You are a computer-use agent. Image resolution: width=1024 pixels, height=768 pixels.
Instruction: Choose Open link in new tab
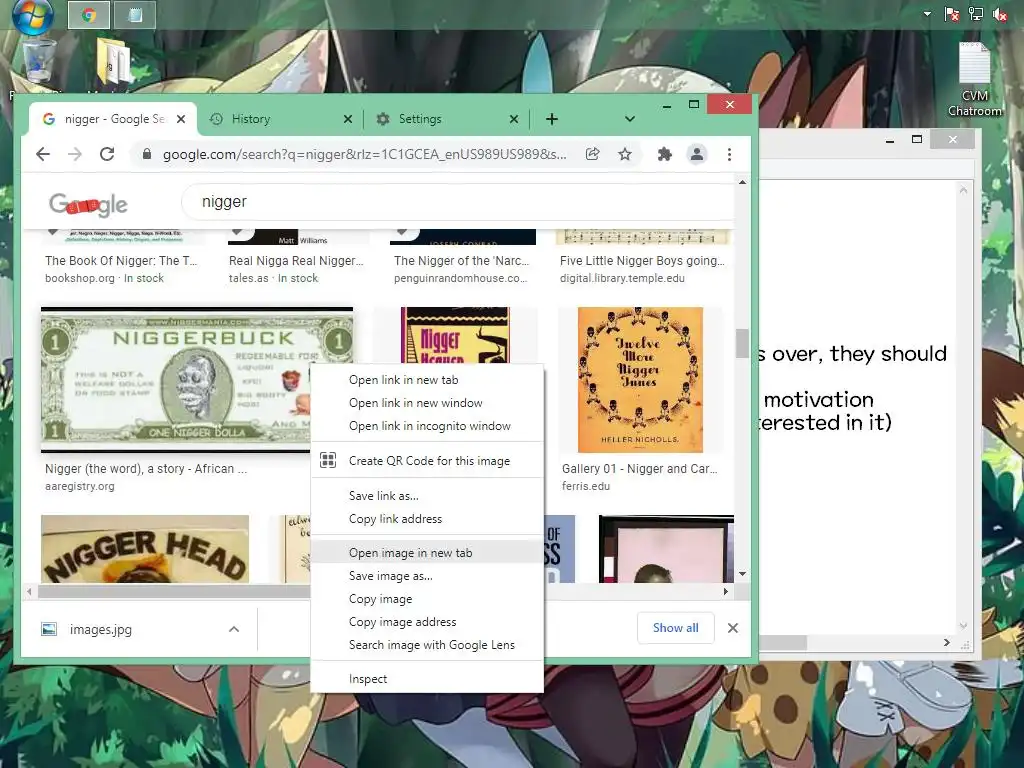pyautogui.click(x=427, y=379)
